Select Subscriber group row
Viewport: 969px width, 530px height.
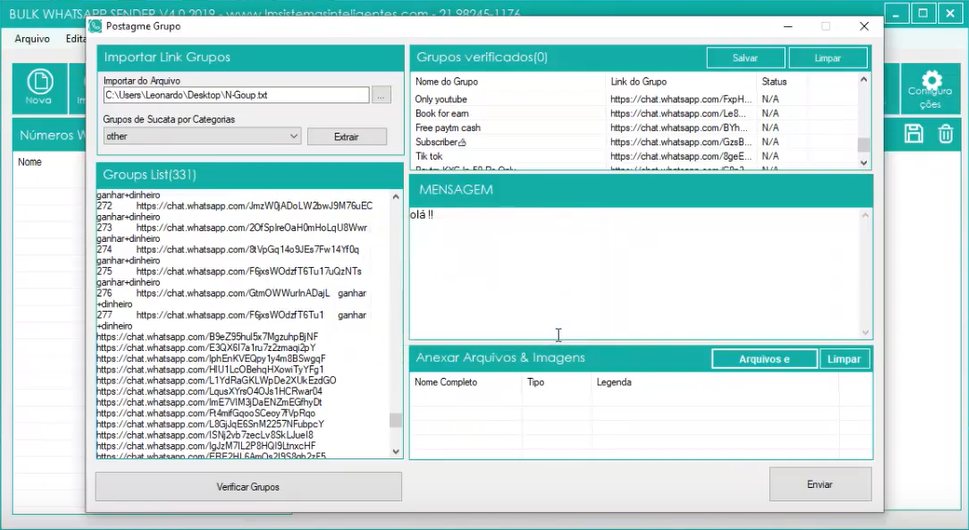pos(635,141)
